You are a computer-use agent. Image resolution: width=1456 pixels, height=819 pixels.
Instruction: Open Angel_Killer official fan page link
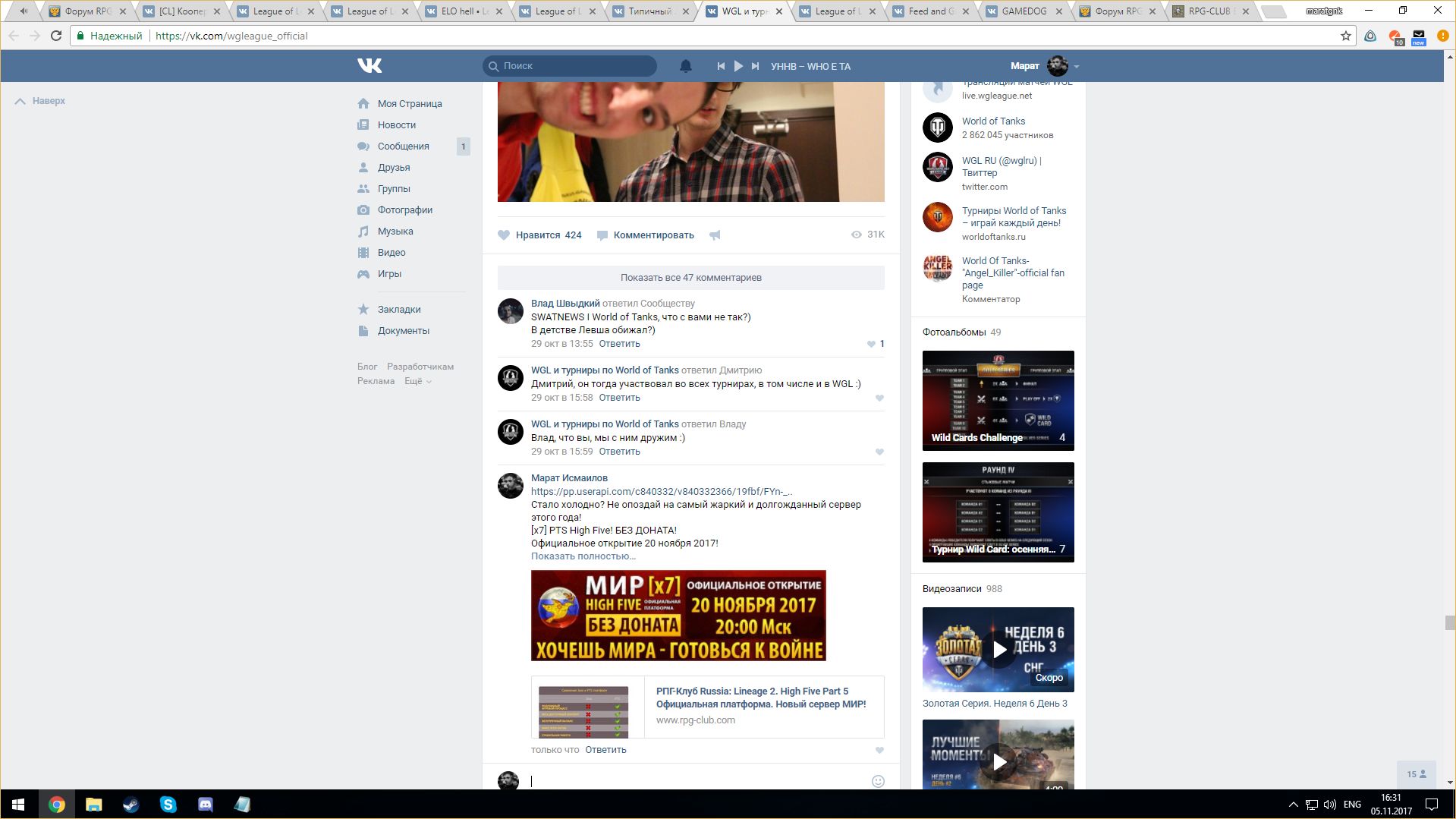click(1013, 273)
